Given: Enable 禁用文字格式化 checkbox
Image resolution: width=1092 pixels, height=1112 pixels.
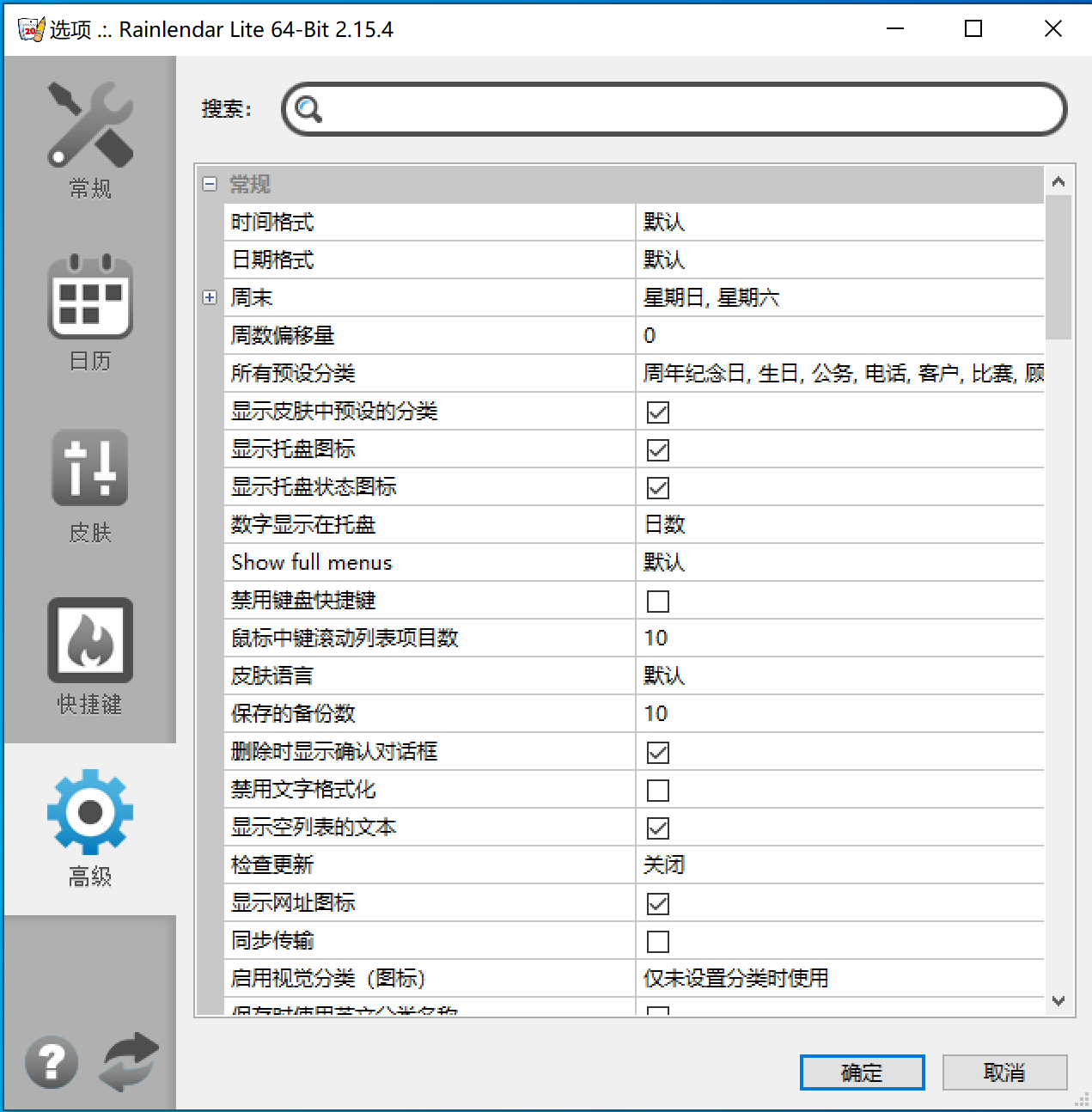Looking at the screenshot, I should pyautogui.click(x=658, y=790).
